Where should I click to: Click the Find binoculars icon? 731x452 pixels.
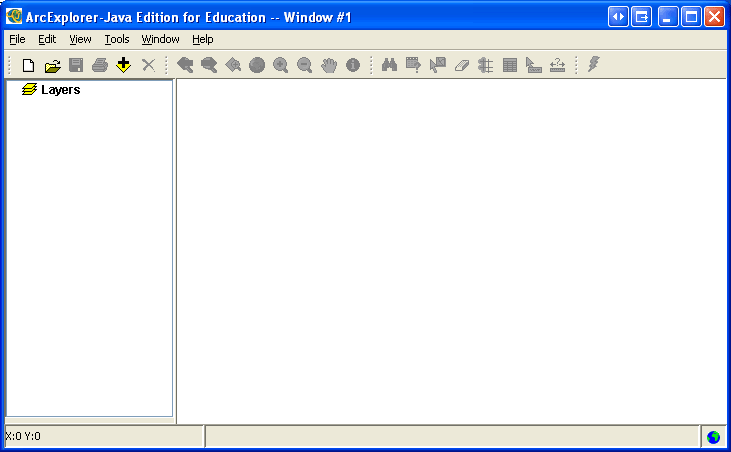tap(390, 65)
